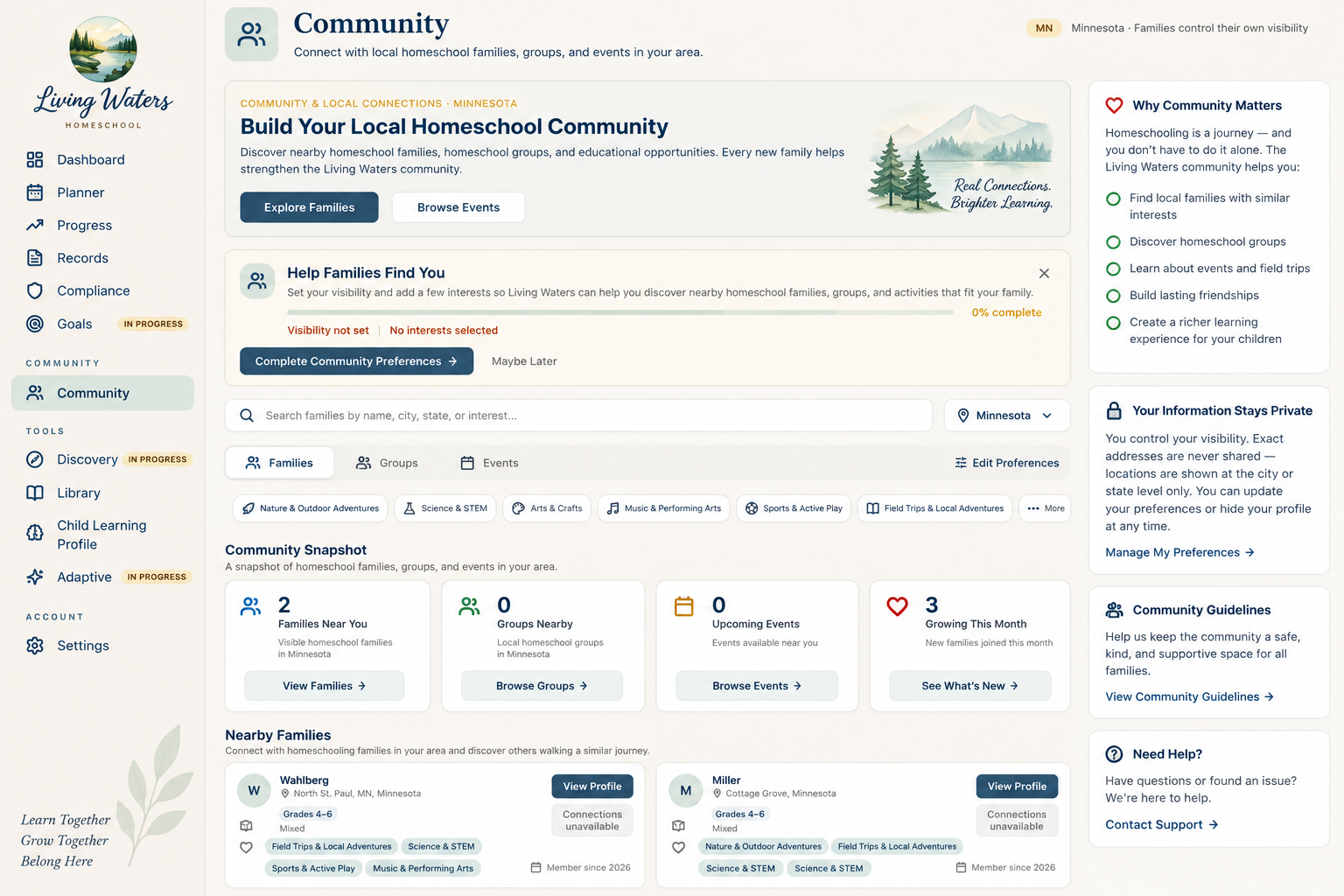Toggle Music & Performing Arts filter
This screenshot has height=896, width=1344.
(x=664, y=508)
